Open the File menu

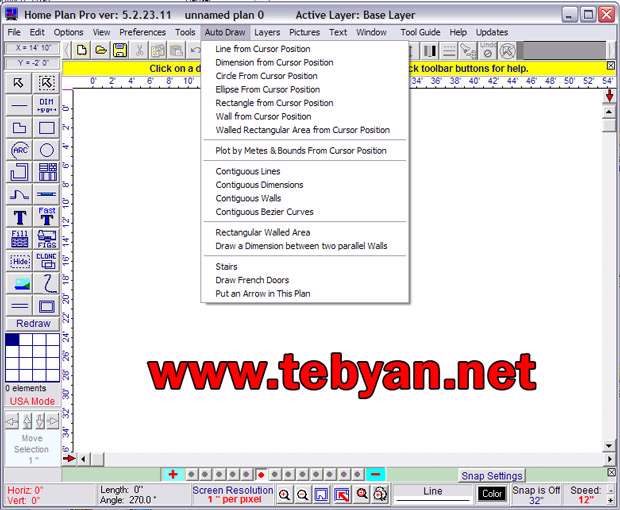(x=14, y=32)
